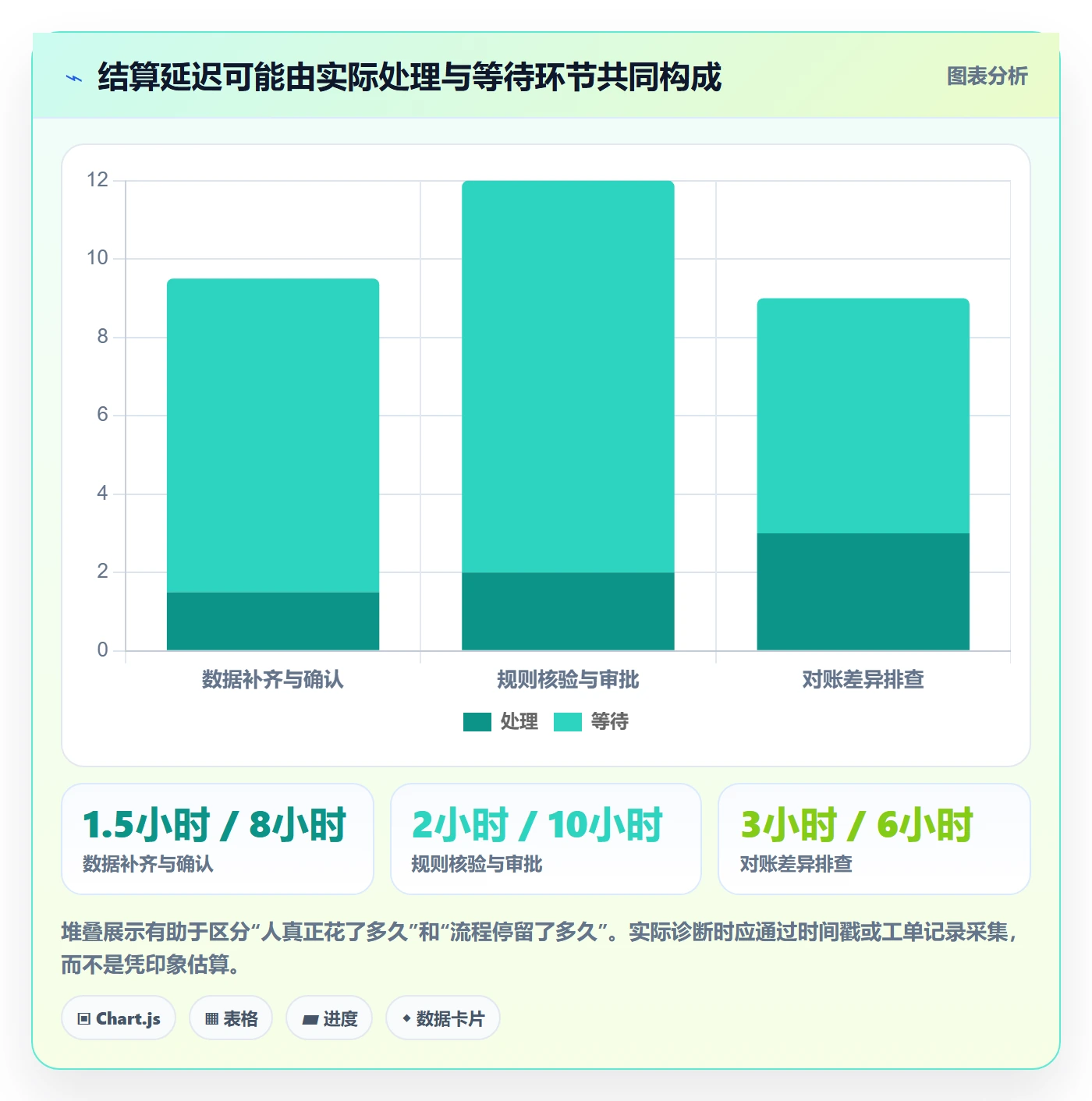Click the 数据补齐与确认 x-axis label
1092x1101 pixels.
[273, 680]
